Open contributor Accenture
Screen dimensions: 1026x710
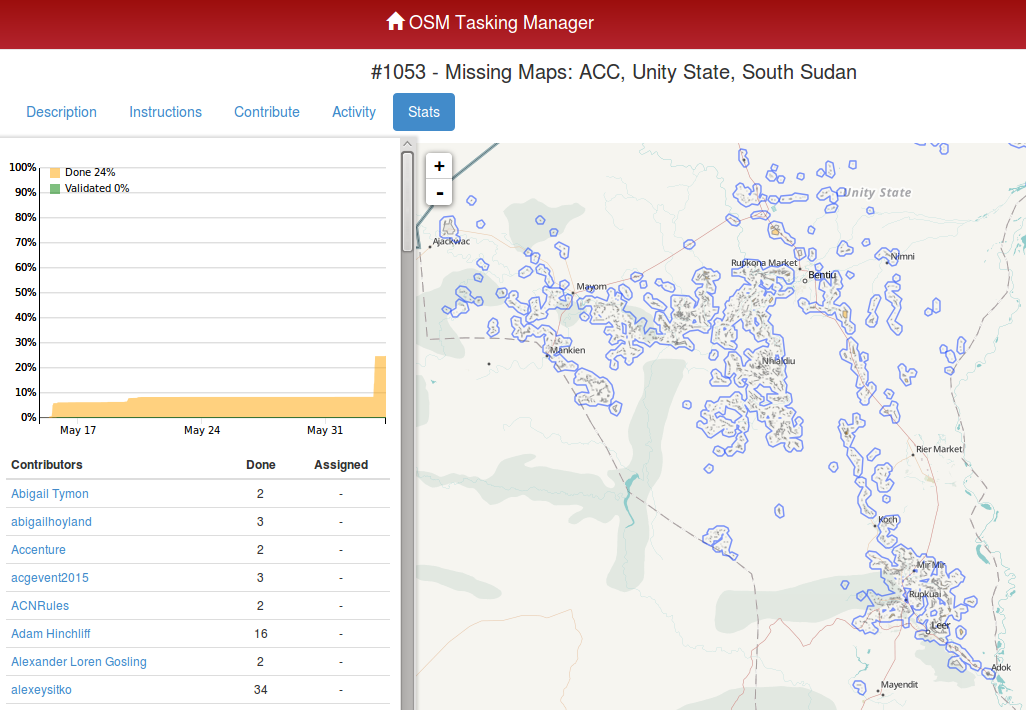[38, 550]
